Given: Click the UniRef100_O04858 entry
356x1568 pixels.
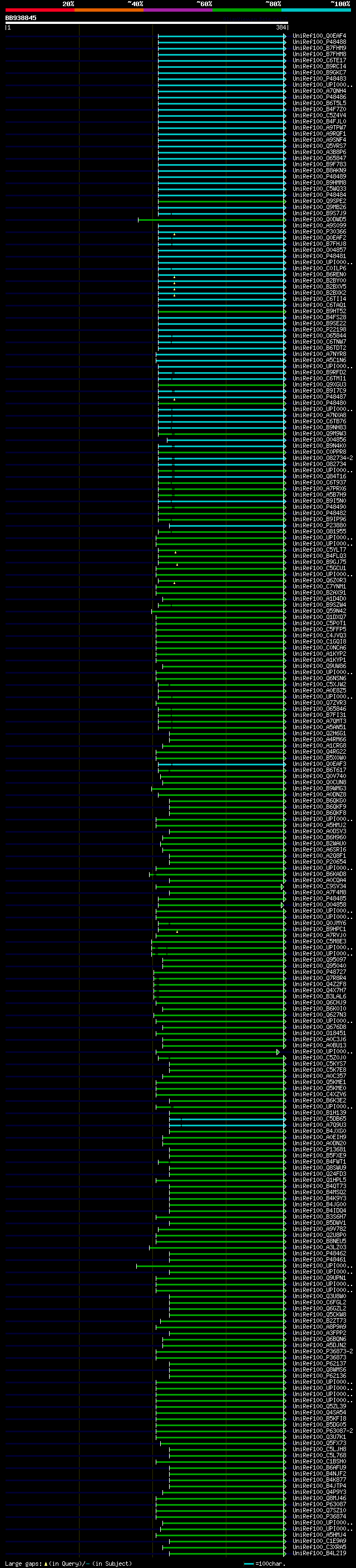Looking at the screenshot, I should point(319,904).
